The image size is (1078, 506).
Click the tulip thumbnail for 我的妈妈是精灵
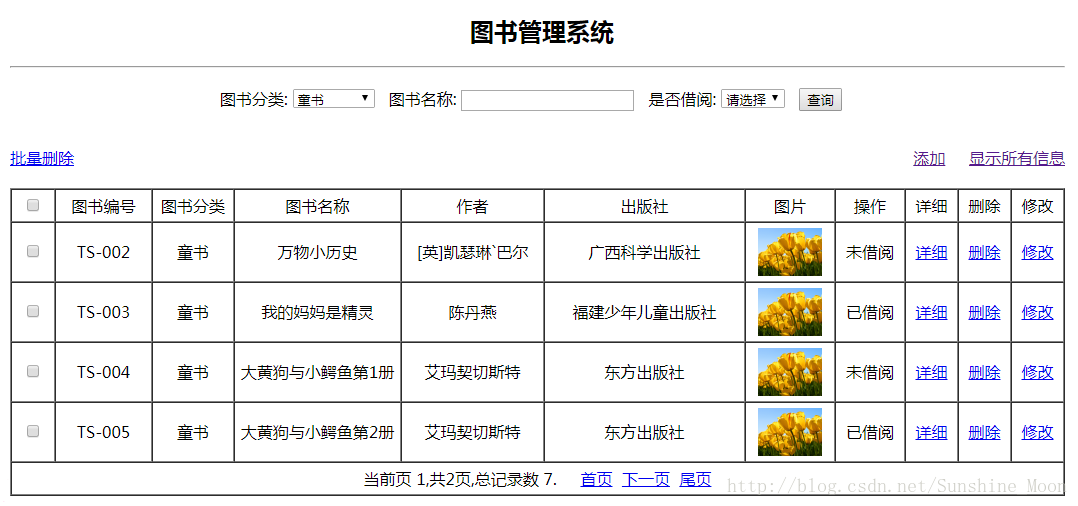[790, 311]
